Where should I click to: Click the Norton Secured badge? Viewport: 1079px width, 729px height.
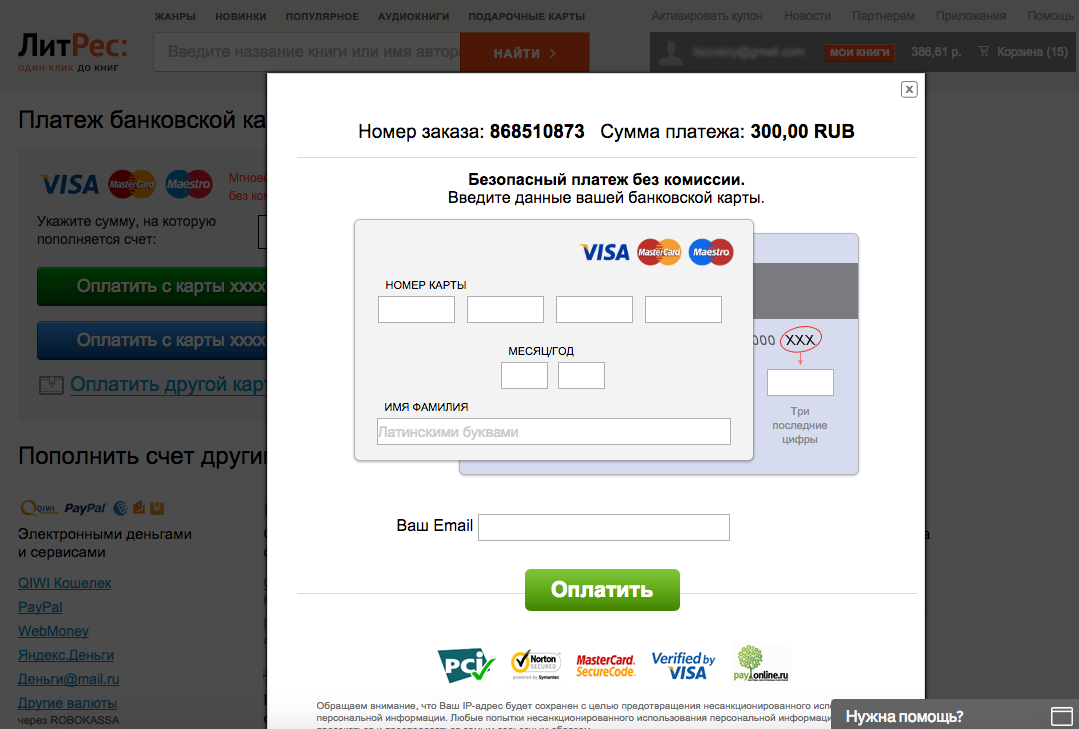click(x=536, y=665)
